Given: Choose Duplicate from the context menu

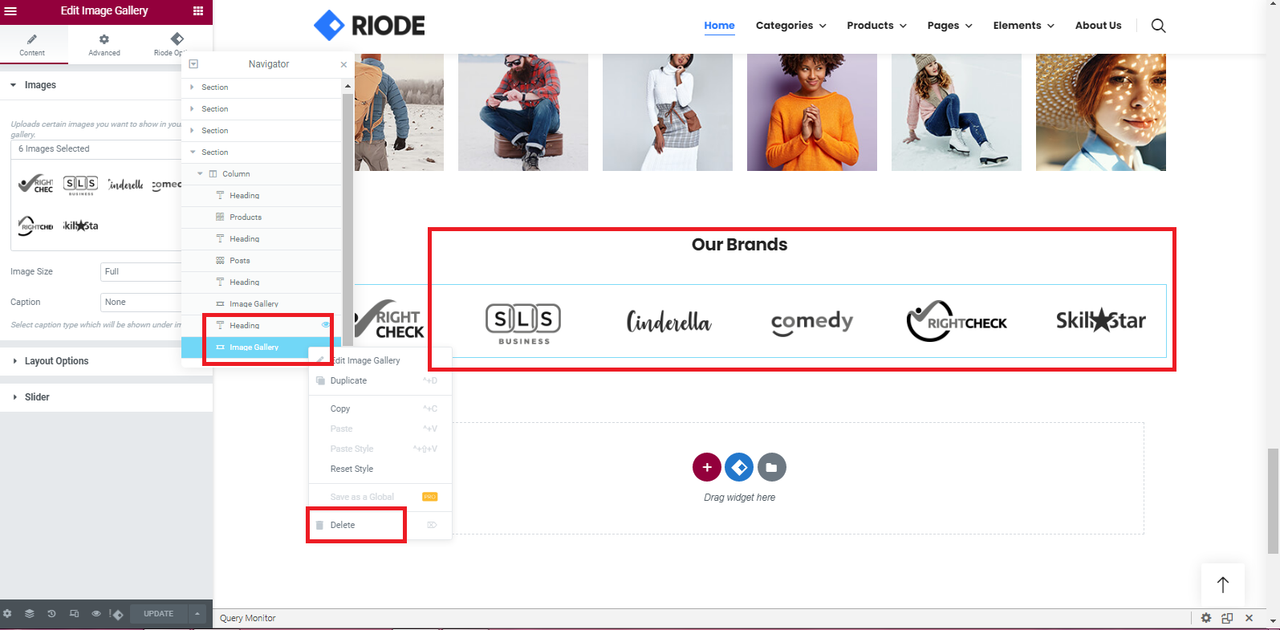Looking at the screenshot, I should point(380,381).
